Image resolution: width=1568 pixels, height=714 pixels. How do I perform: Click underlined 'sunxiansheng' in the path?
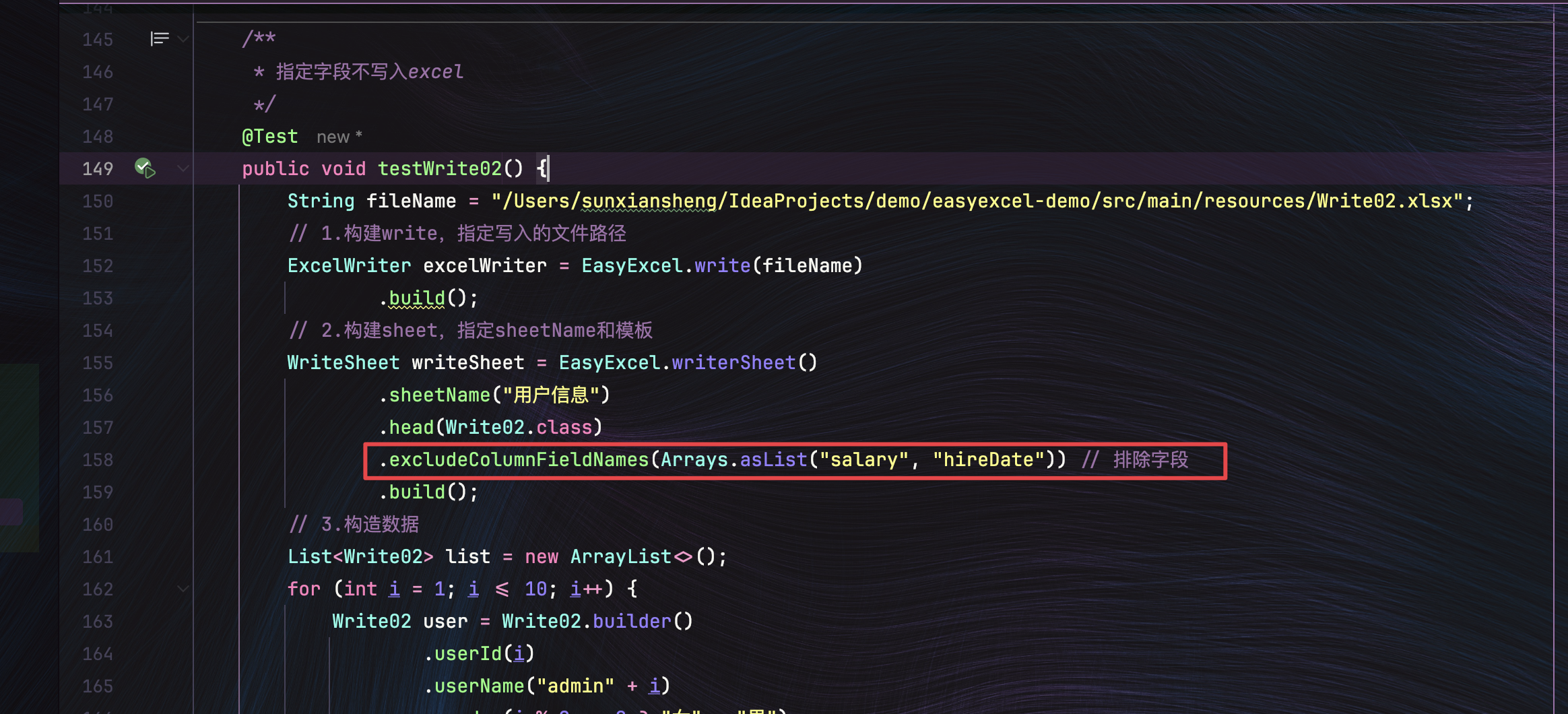(x=649, y=201)
